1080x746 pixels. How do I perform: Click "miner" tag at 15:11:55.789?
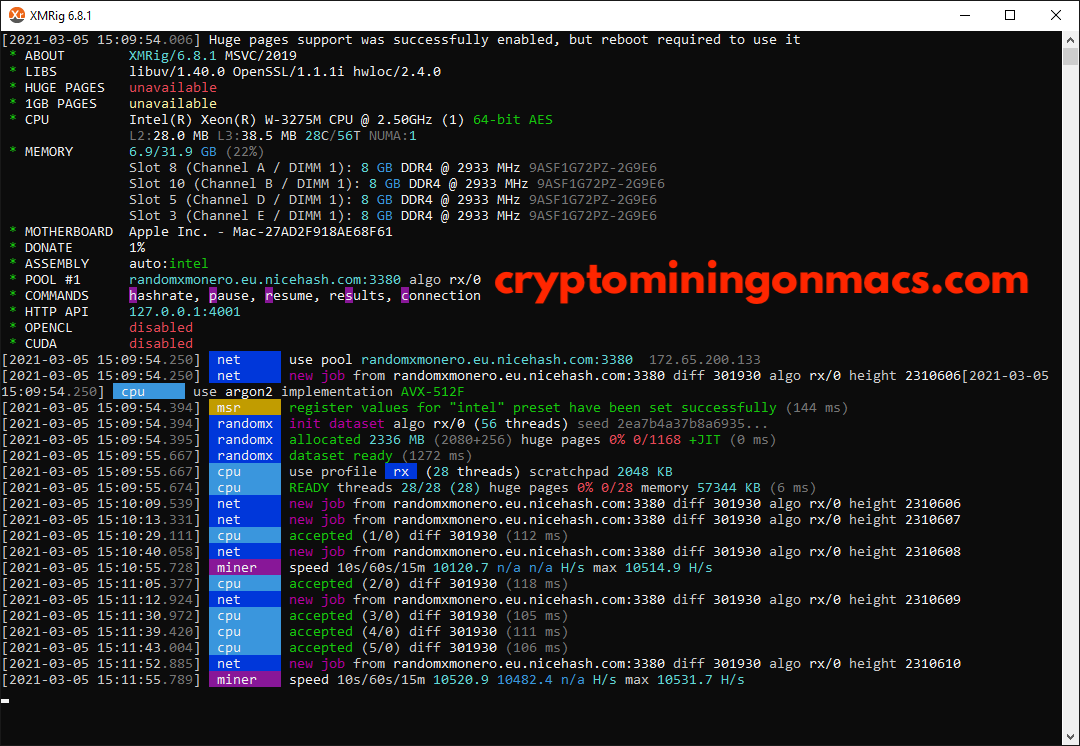[245, 680]
